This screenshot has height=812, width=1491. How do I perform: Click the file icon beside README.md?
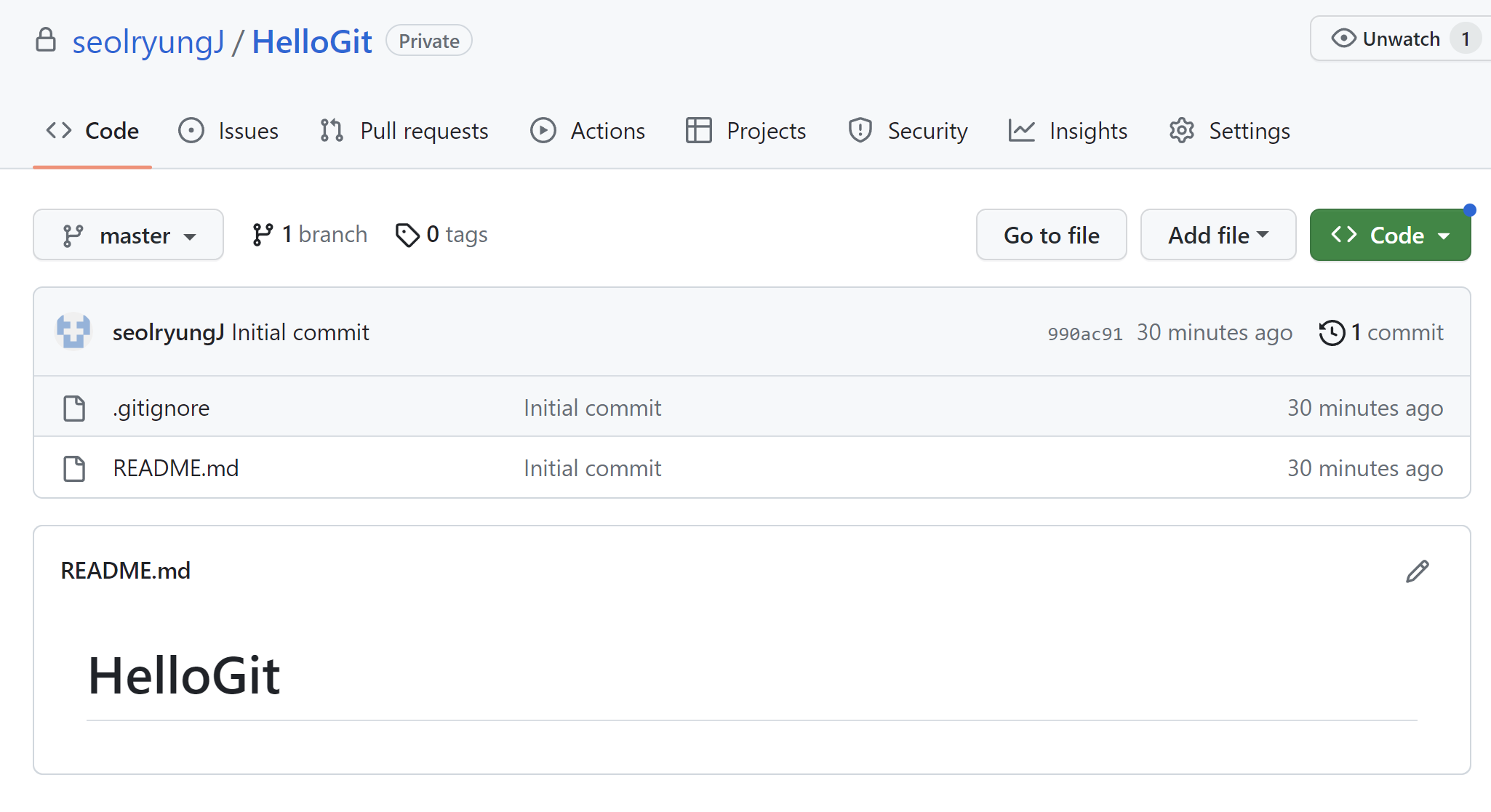click(x=74, y=469)
